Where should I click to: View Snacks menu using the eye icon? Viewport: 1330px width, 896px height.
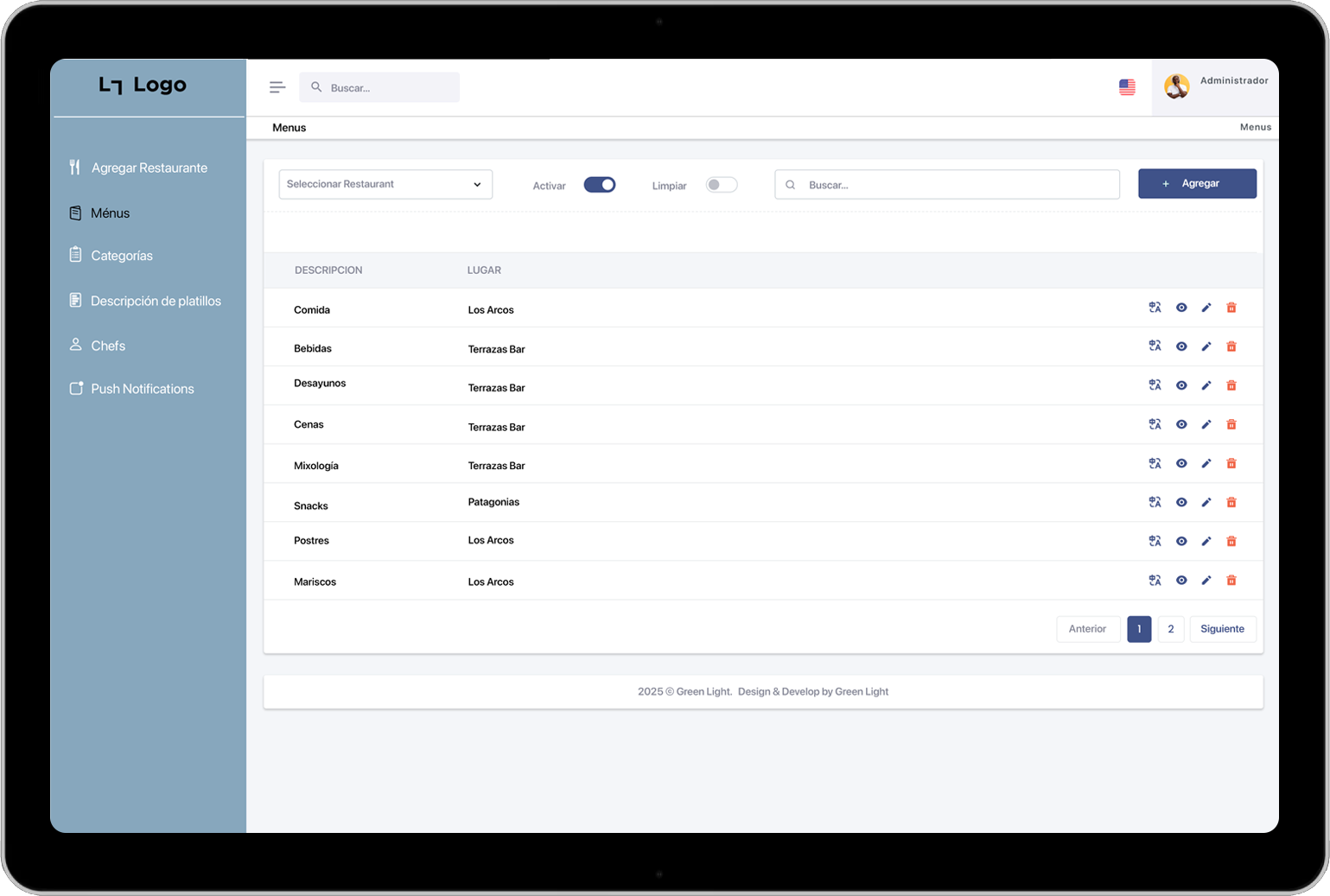(1181, 503)
